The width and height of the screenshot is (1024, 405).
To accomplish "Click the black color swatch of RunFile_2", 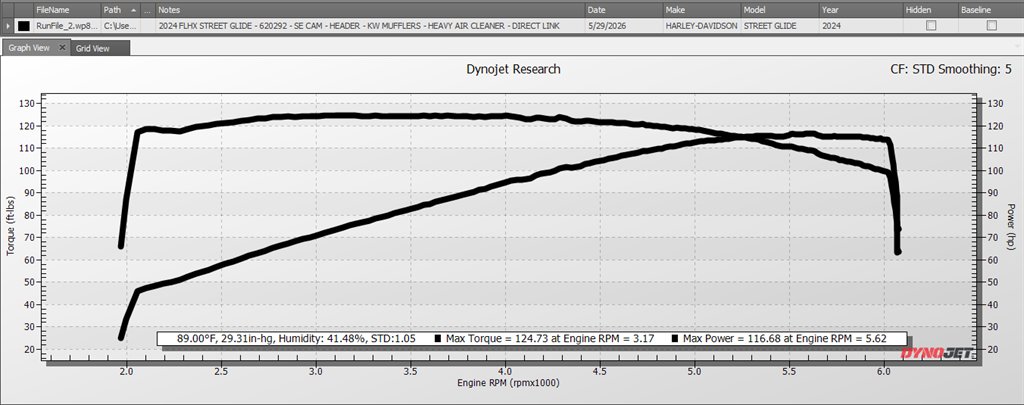I will (x=24, y=26).
